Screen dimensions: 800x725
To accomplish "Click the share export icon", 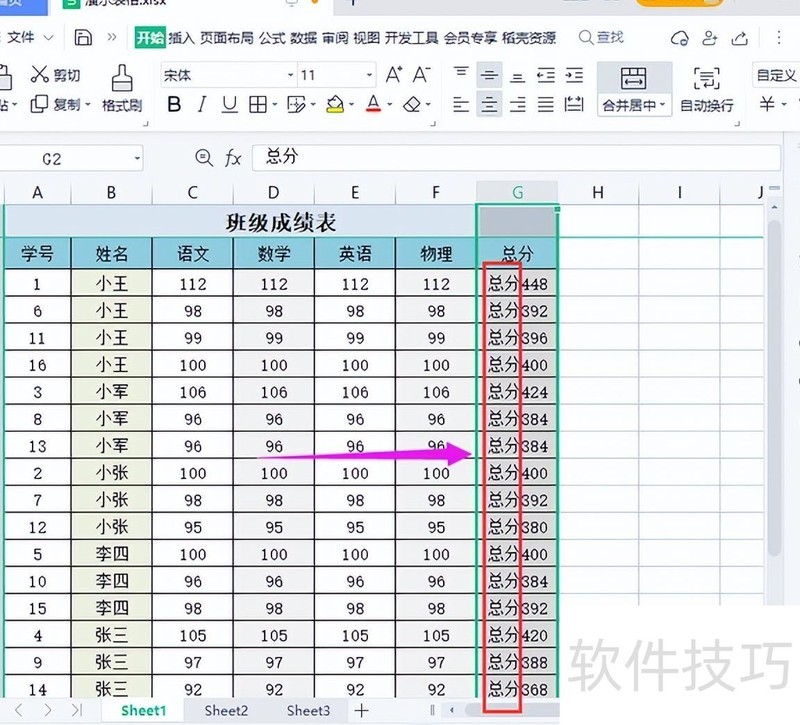I will [740, 38].
